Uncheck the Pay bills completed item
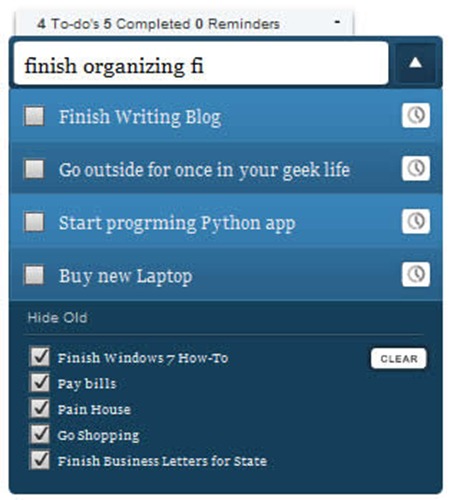The height and width of the screenshot is (500, 450). coord(40,383)
